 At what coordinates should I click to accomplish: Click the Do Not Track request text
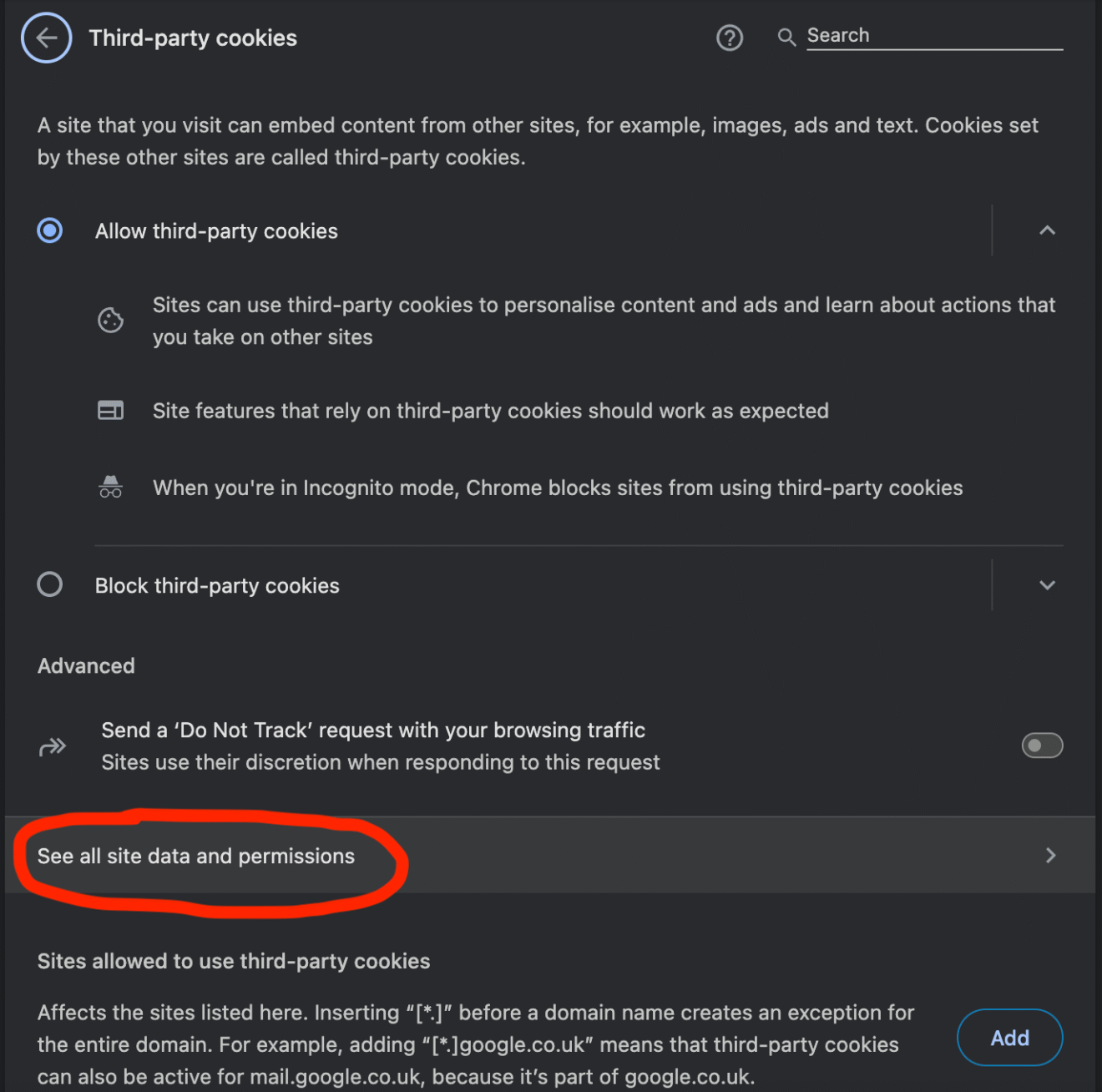pos(373,731)
